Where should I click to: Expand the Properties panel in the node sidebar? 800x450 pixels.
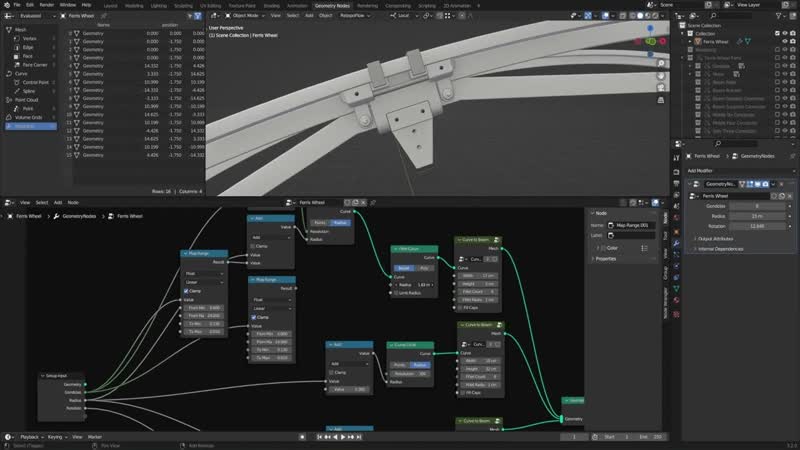coord(606,259)
